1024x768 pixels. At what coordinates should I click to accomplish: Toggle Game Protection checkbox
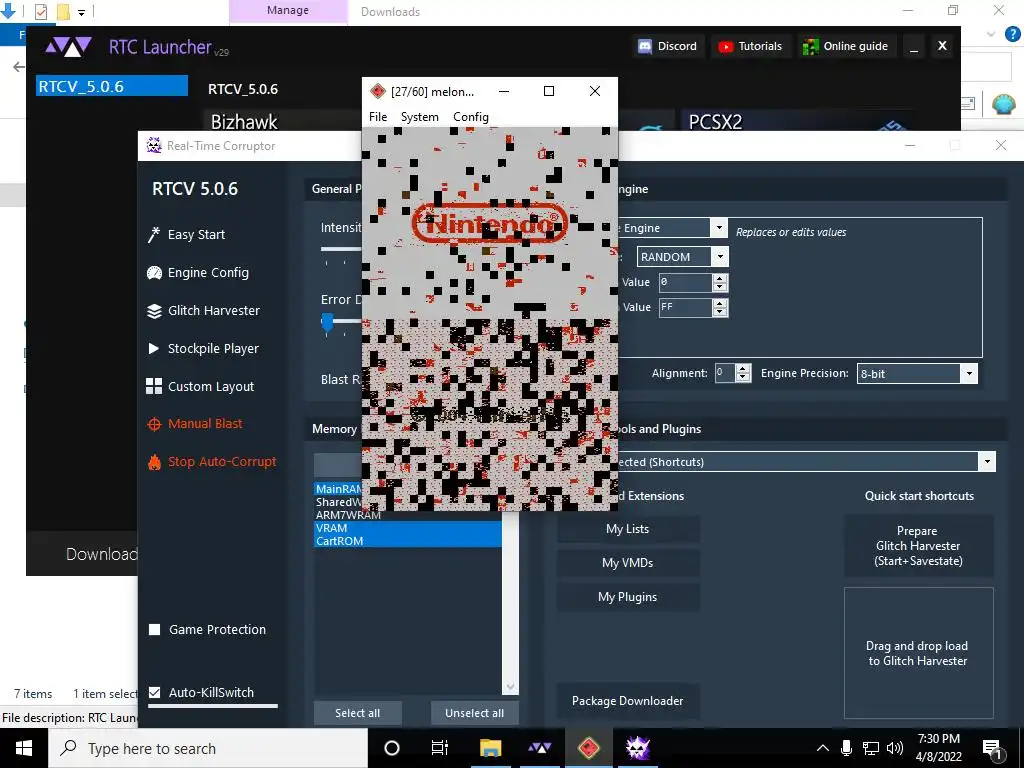[155, 630]
